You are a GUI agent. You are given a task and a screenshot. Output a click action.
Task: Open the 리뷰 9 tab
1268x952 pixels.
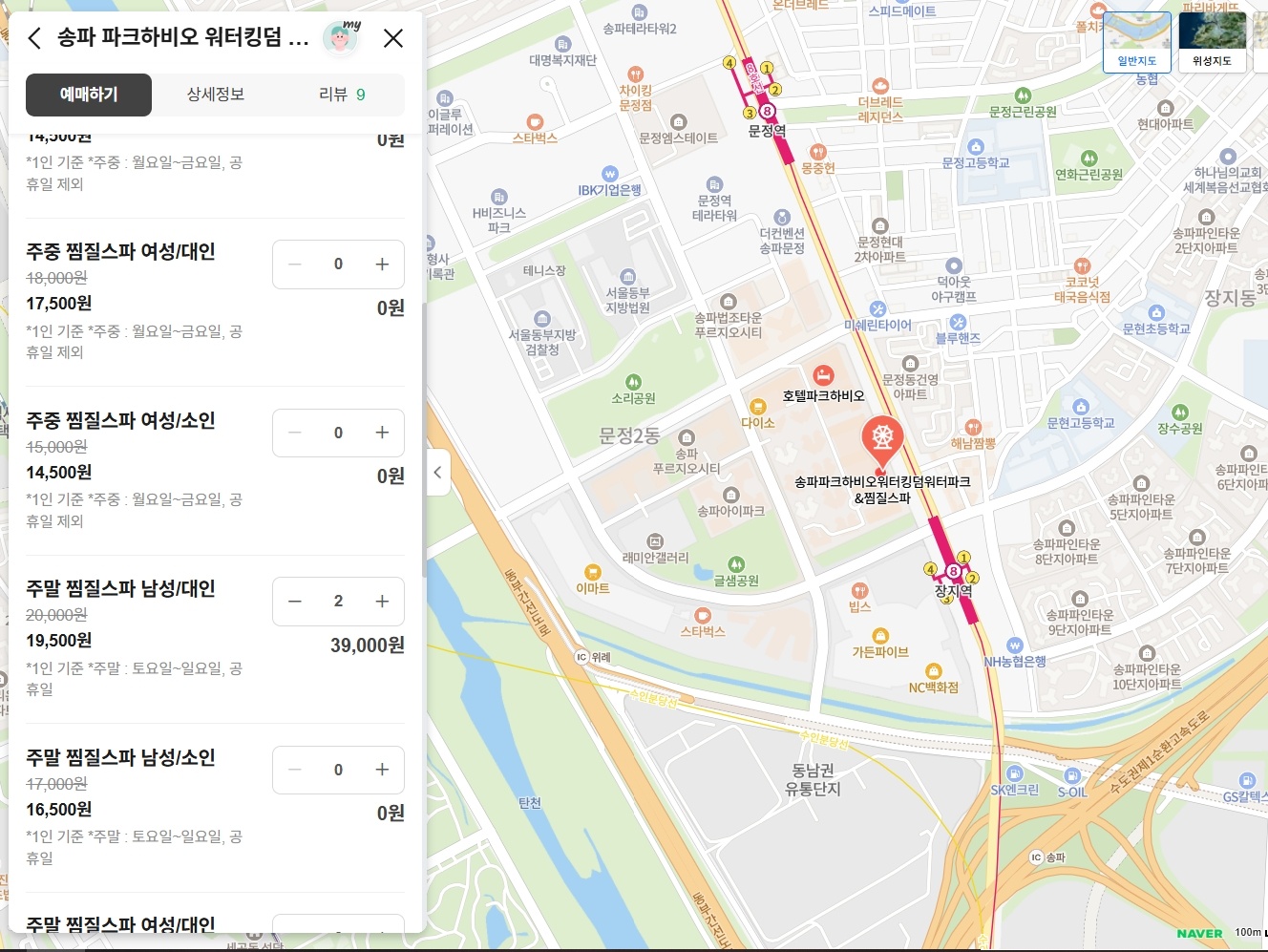342,95
